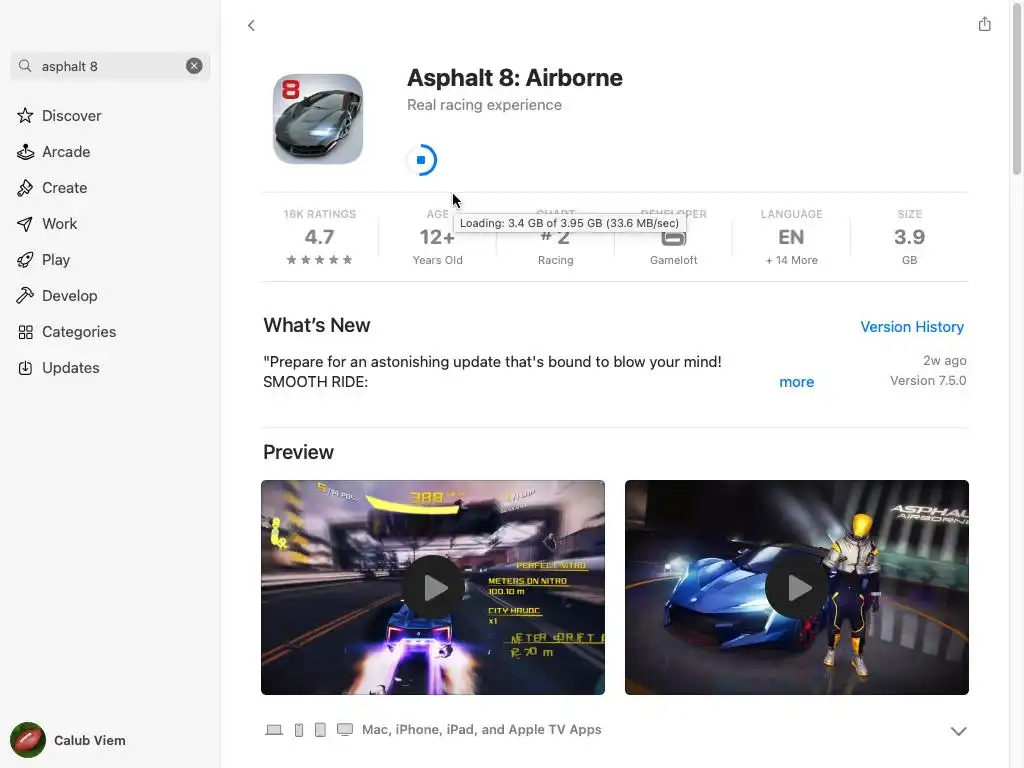The height and width of the screenshot is (768, 1024).
Task: Click the Racing chart badge
Action: (556, 237)
